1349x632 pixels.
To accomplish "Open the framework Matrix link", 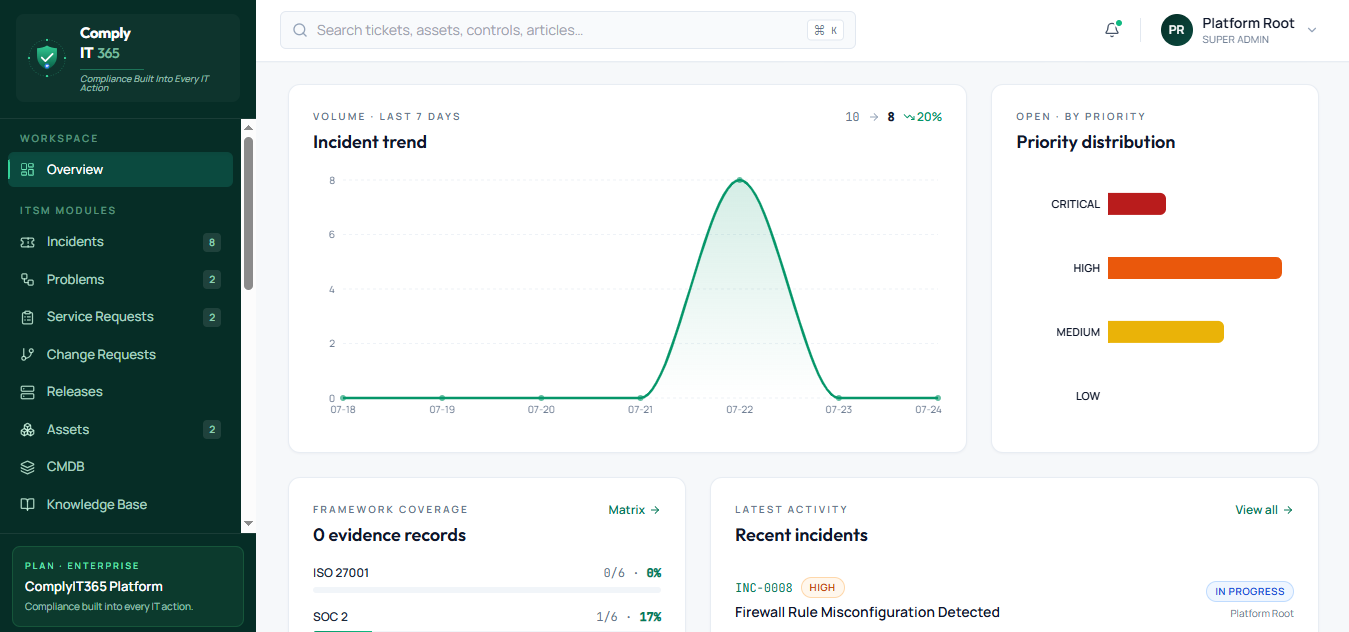I will (634, 510).
